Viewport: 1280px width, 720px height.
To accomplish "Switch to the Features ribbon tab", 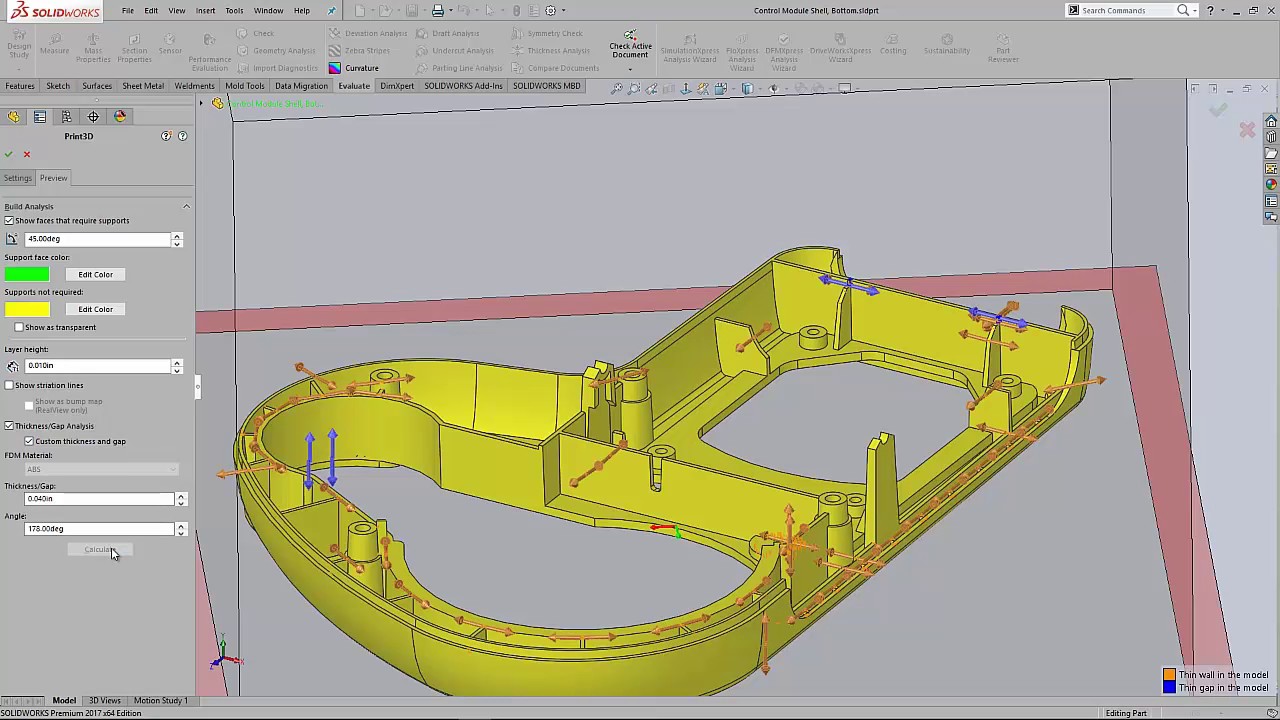I will (20, 86).
